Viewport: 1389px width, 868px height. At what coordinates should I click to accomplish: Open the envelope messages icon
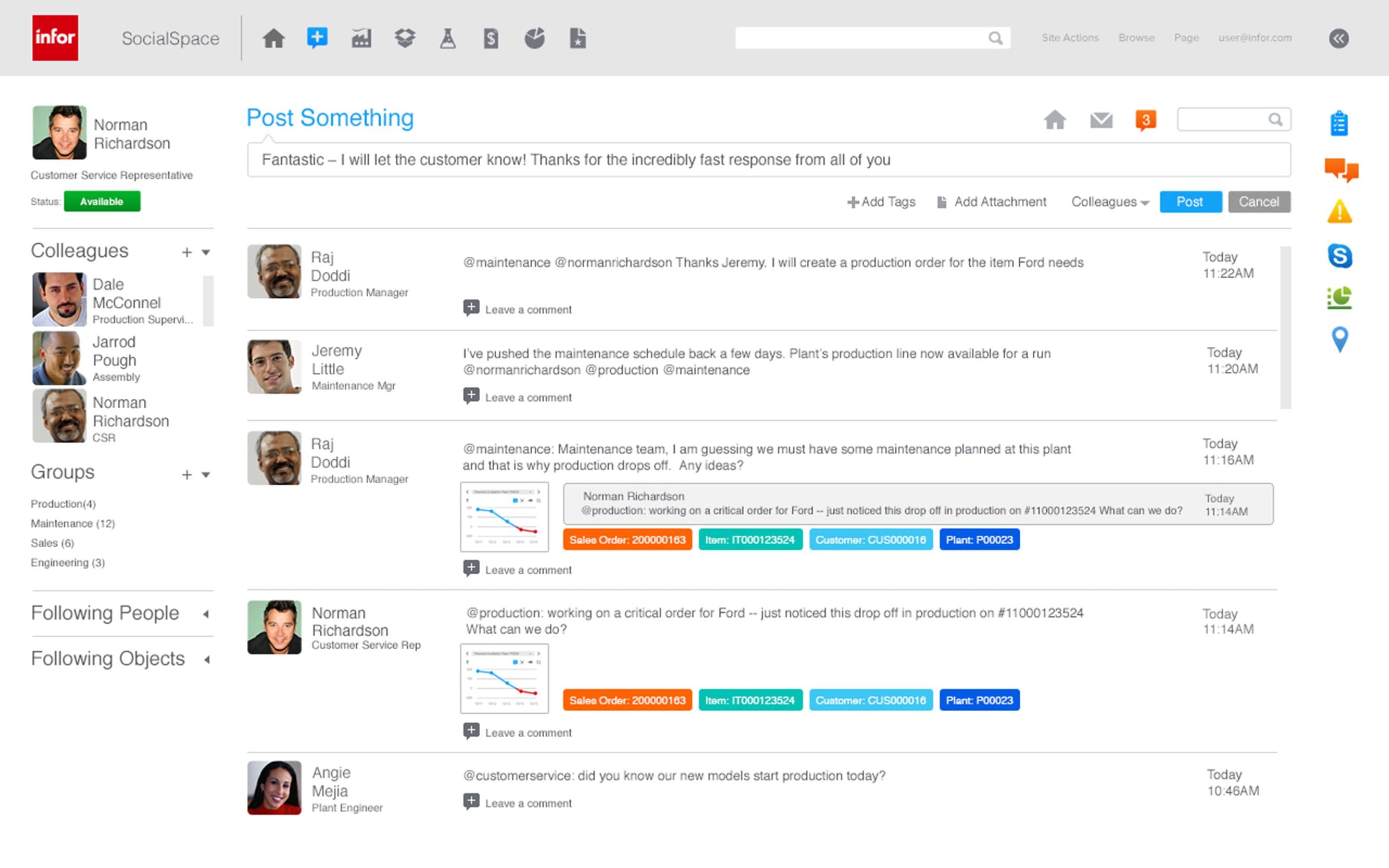point(1101,121)
